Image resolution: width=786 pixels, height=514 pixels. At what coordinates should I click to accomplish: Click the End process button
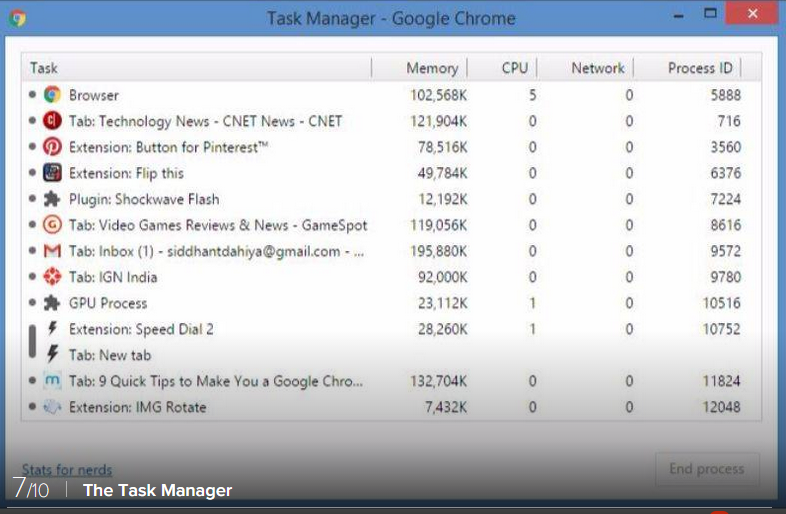pyautogui.click(x=707, y=469)
